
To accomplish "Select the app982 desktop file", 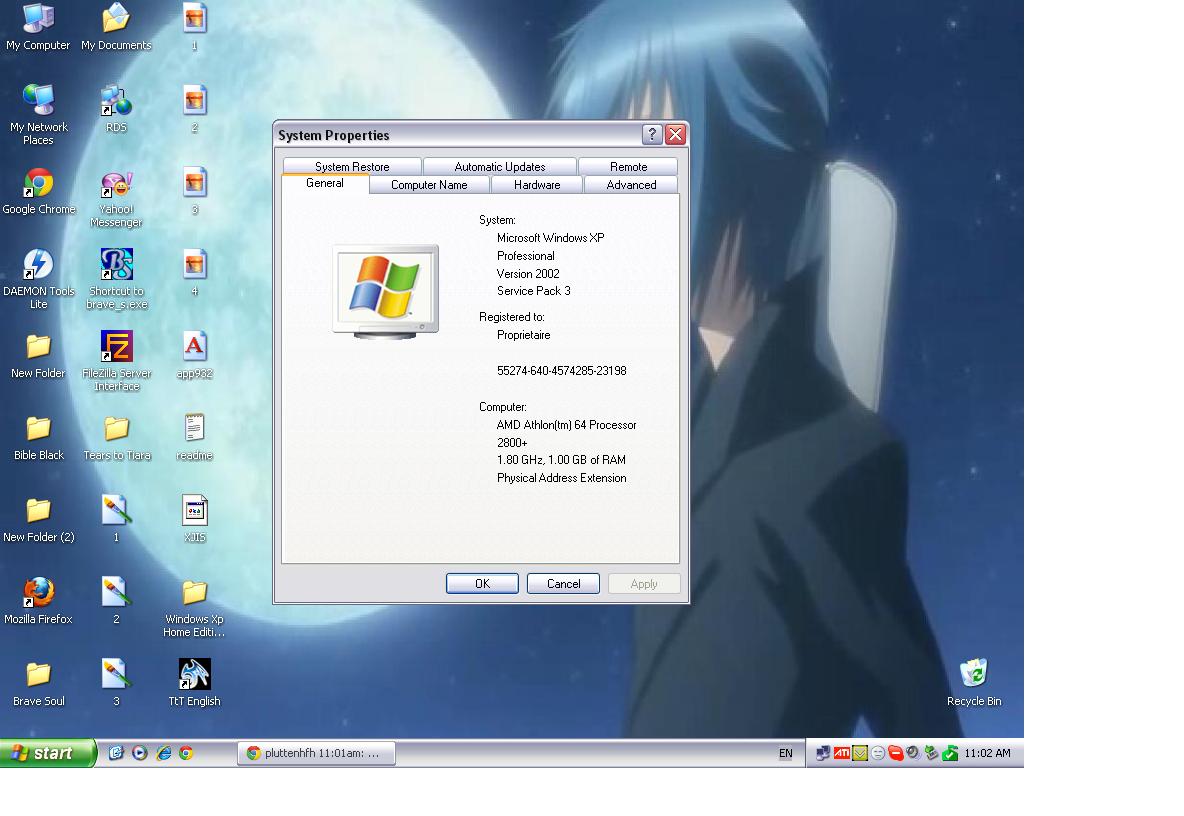I will click(194, 355).
